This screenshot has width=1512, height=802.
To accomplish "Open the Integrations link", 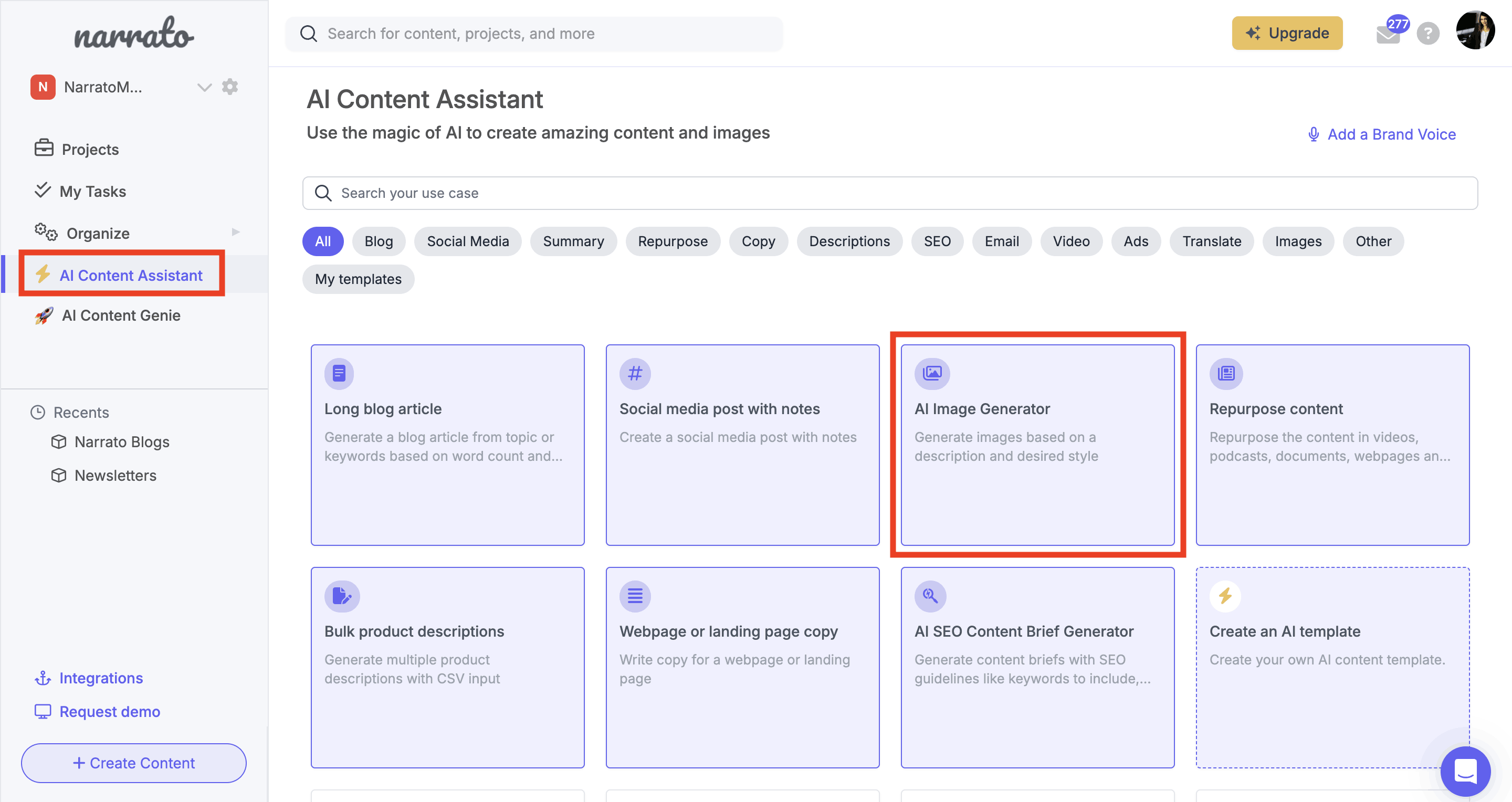I will [101, 678].
